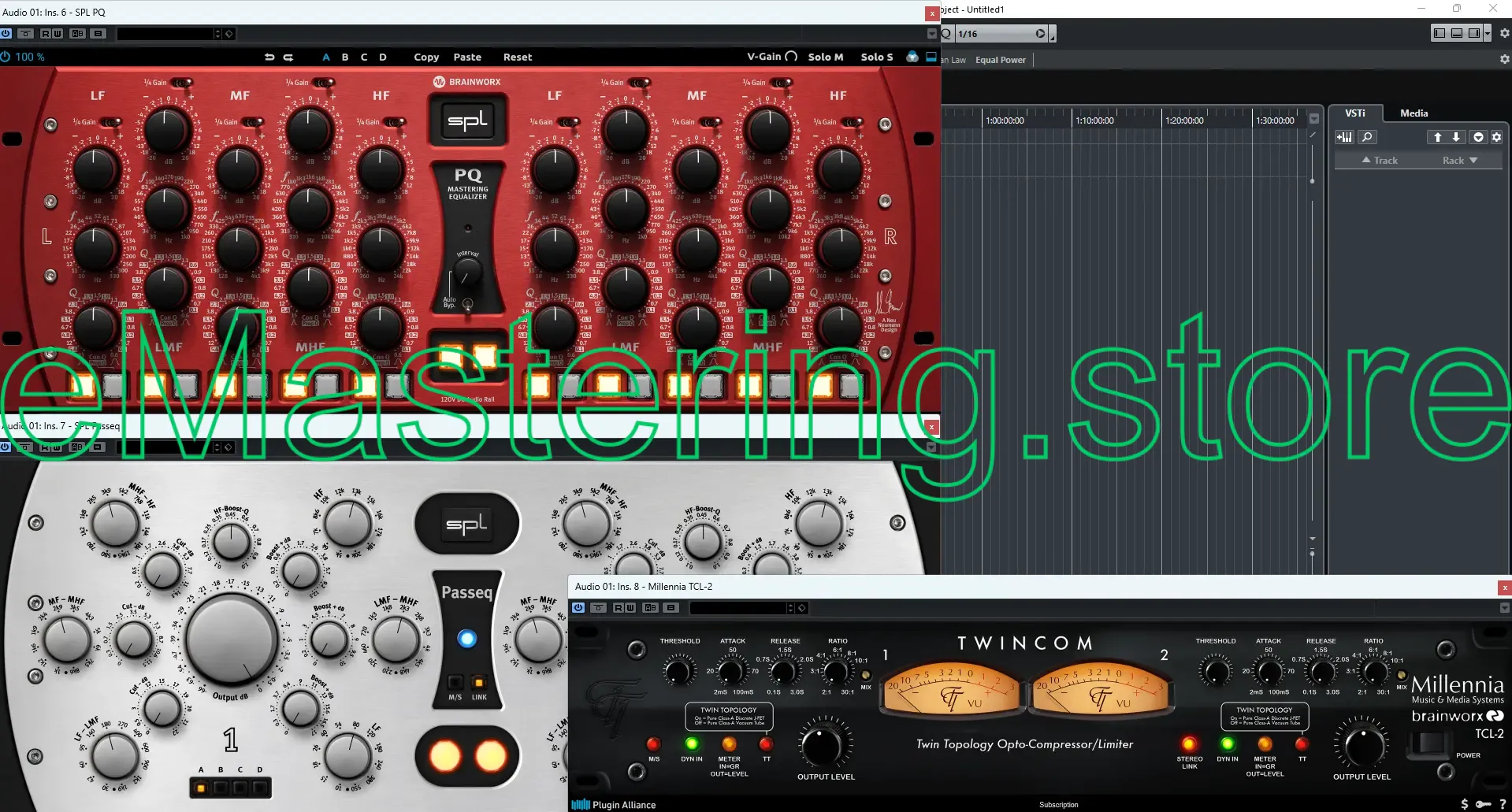The image size is (1512, 812).
Task: Open plugin functions dropdown in TCL-2 header
Action: click(1504, 608)
